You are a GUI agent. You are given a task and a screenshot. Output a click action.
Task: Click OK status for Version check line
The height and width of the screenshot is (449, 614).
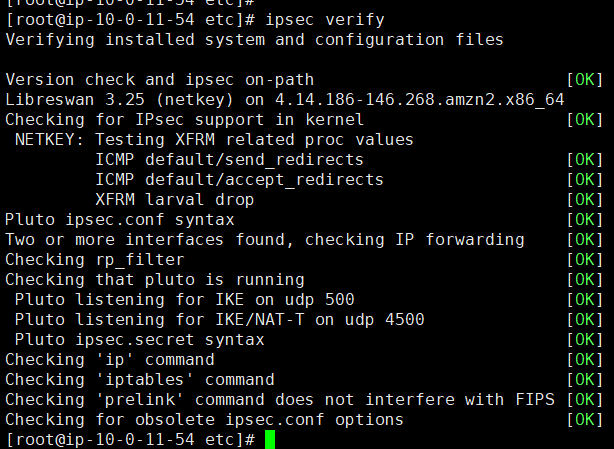pyautogui.click(x=585, y=80)
